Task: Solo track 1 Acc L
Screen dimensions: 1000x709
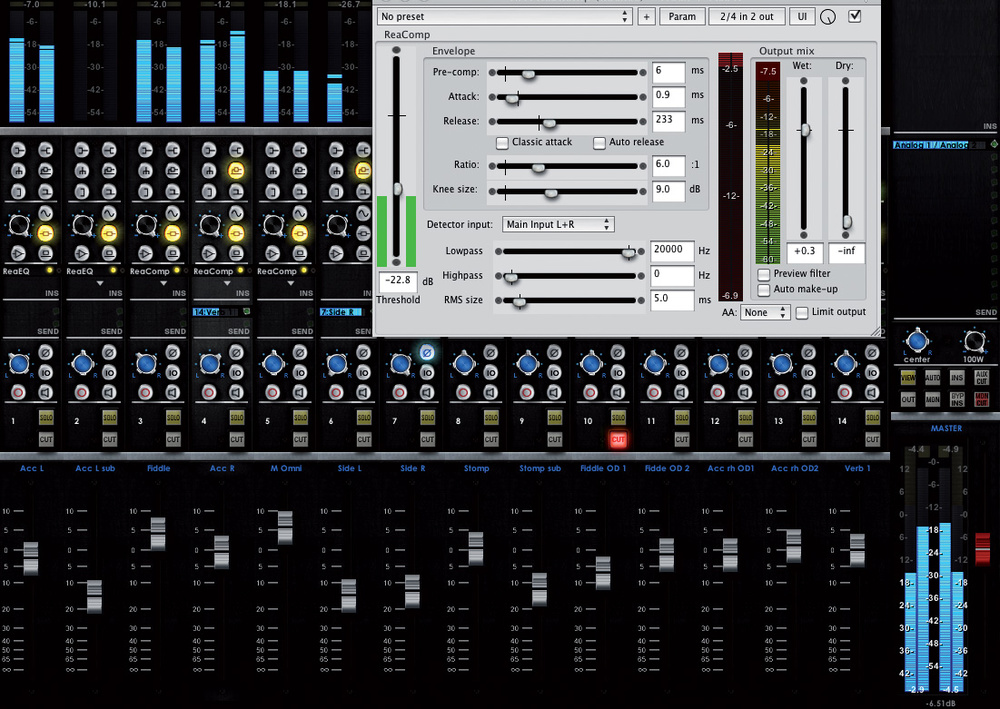Action: pos(46,418)
